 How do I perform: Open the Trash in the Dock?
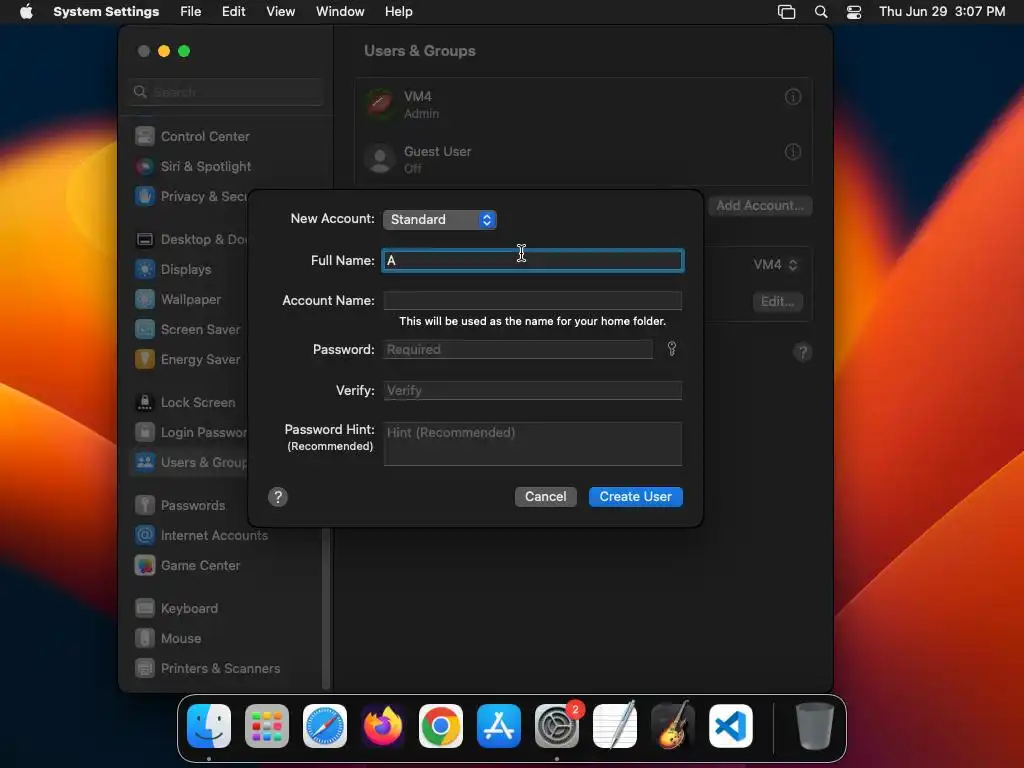pyautogui.click(x=814, y=726)
